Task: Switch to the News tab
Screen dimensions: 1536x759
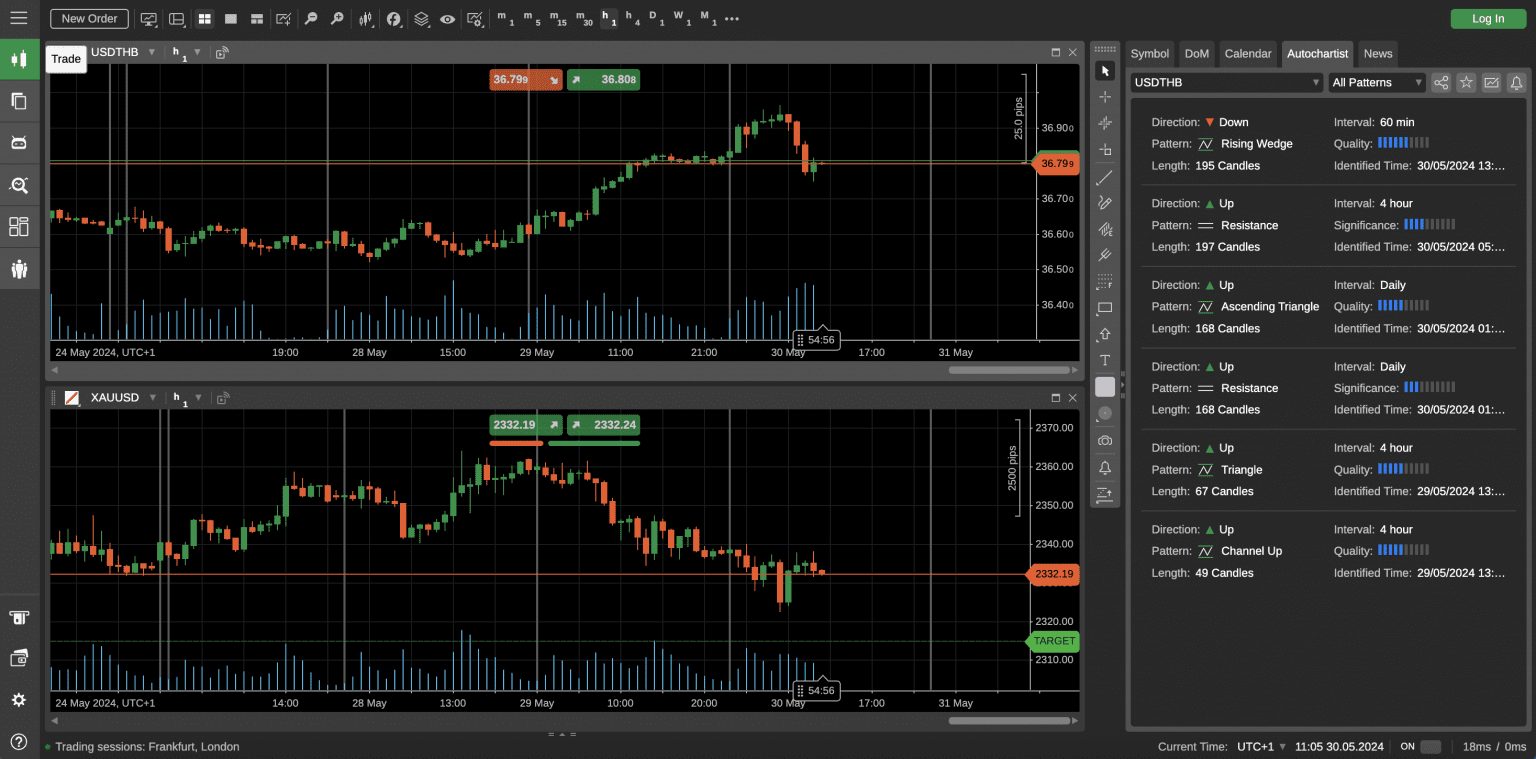Action: pos(1377,54)
